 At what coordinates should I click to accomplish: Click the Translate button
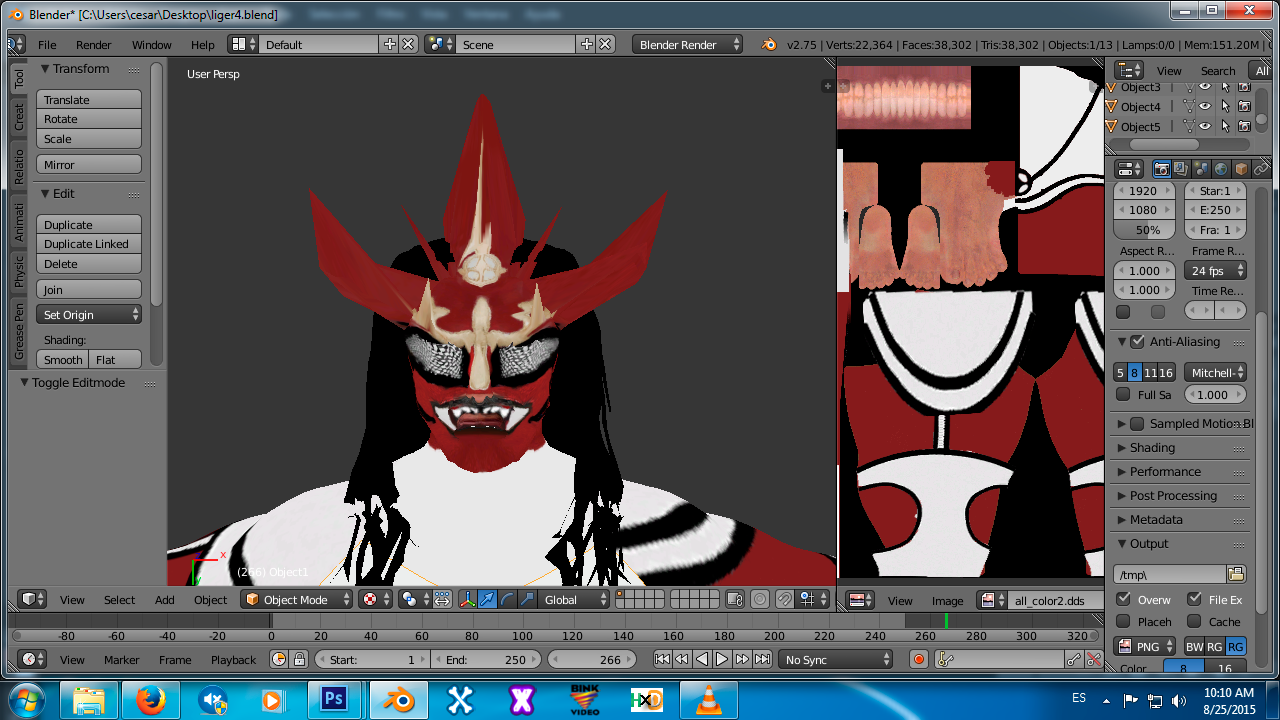[x=89, y=99]
